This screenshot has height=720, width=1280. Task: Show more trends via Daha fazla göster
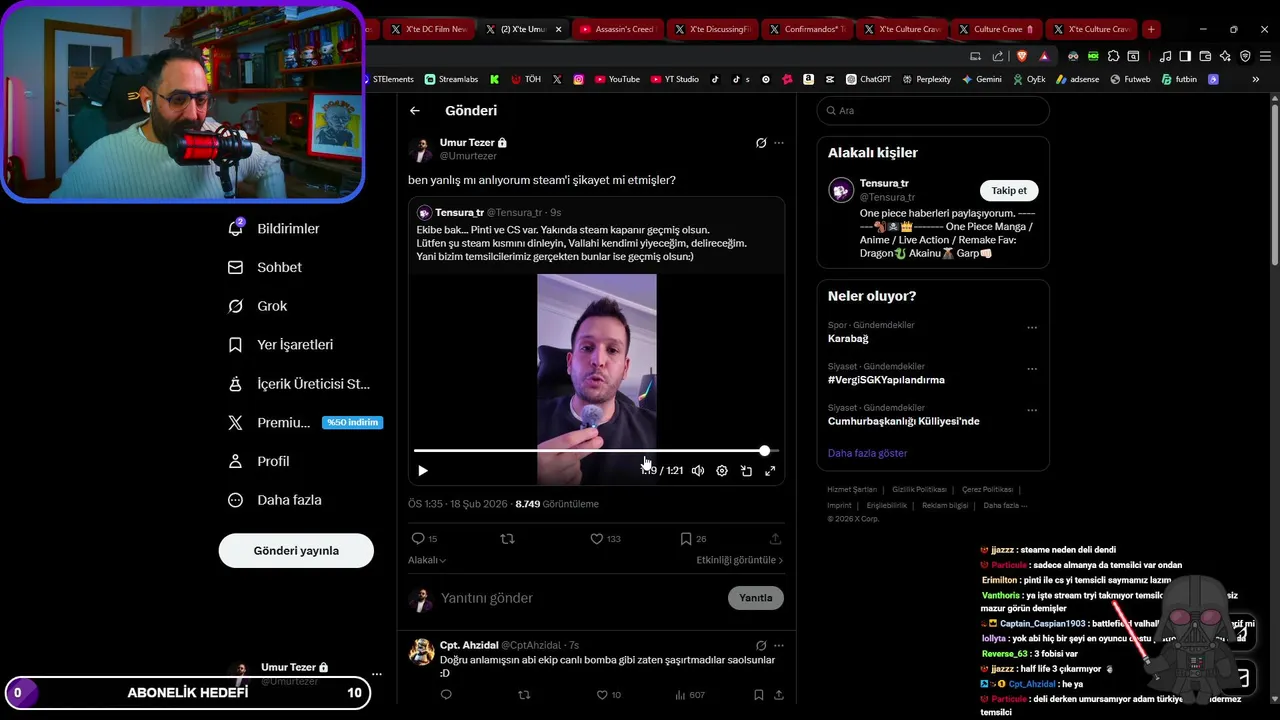coord(867,453)
